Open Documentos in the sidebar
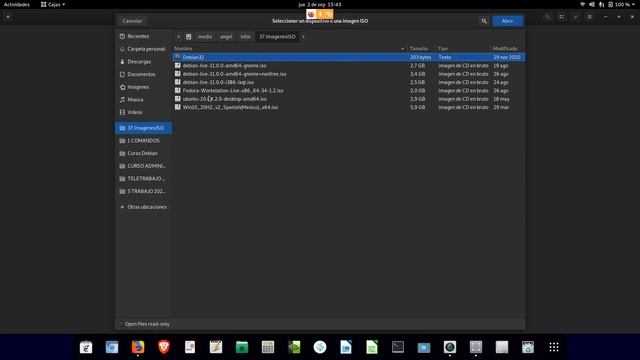The width and height of the screenshot is (640, 360). pyautogui.click(x=143, y=74)
